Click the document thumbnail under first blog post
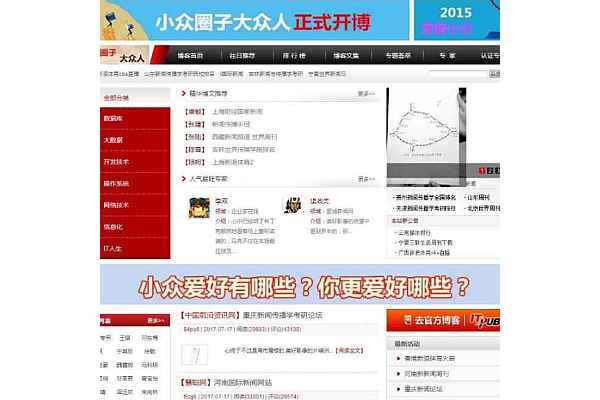Viewport: 600px width, 400px height. (196, 353)
